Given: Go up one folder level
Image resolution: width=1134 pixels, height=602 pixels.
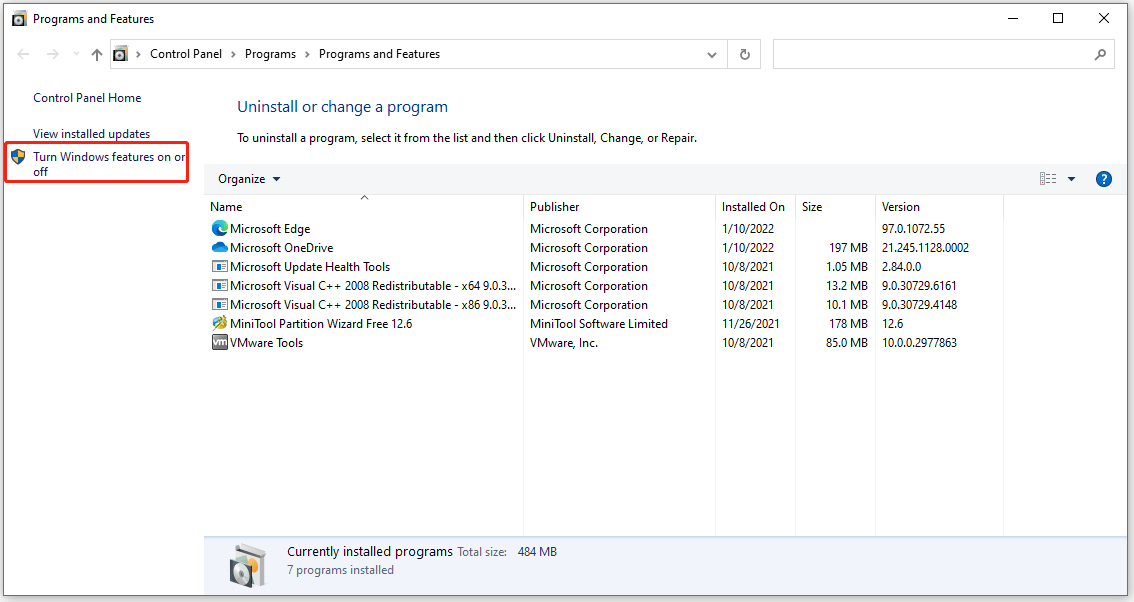Looking at the screenshot, I should tap(97, 54).
